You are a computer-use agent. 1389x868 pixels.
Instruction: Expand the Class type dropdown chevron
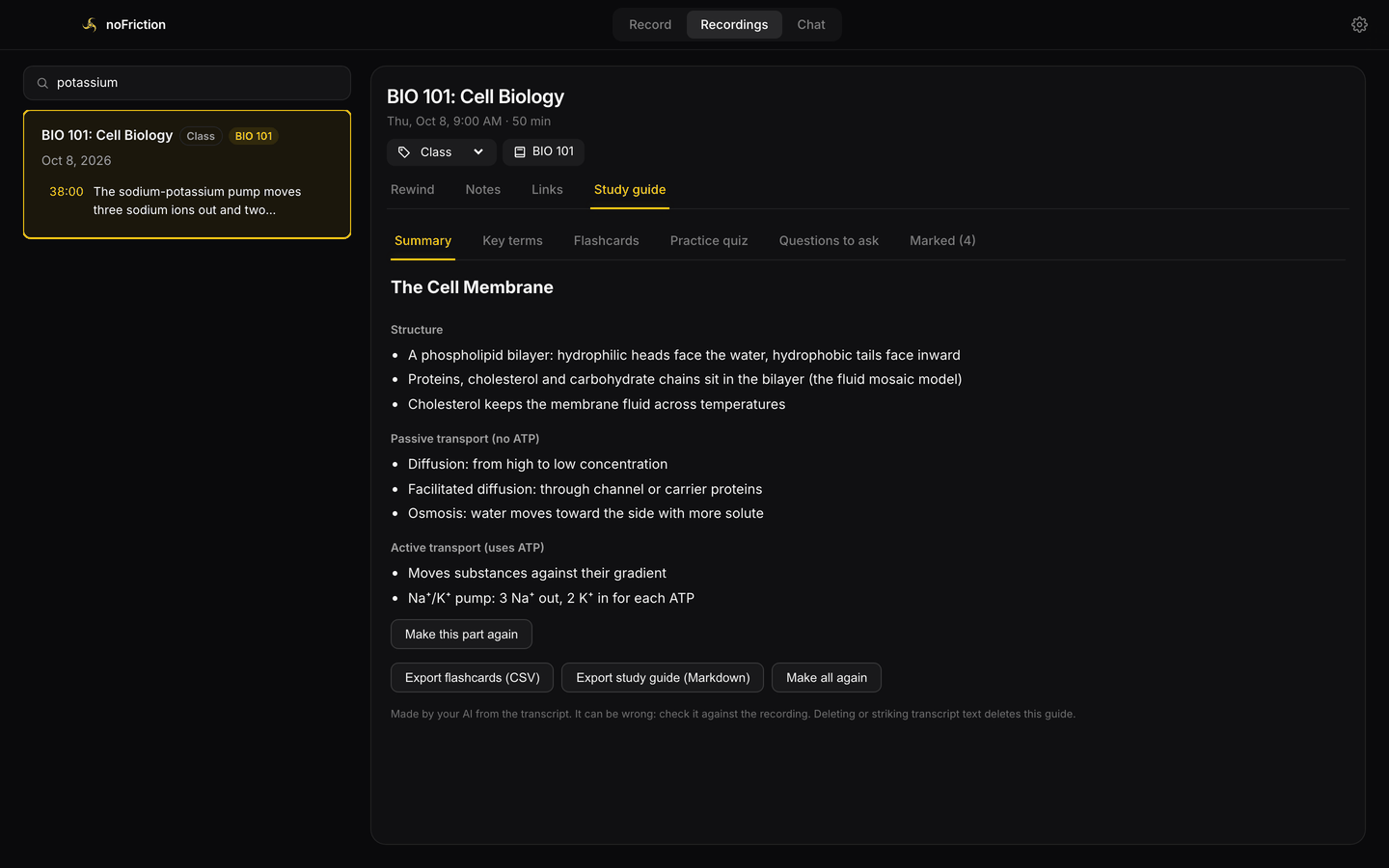(478, 152)
